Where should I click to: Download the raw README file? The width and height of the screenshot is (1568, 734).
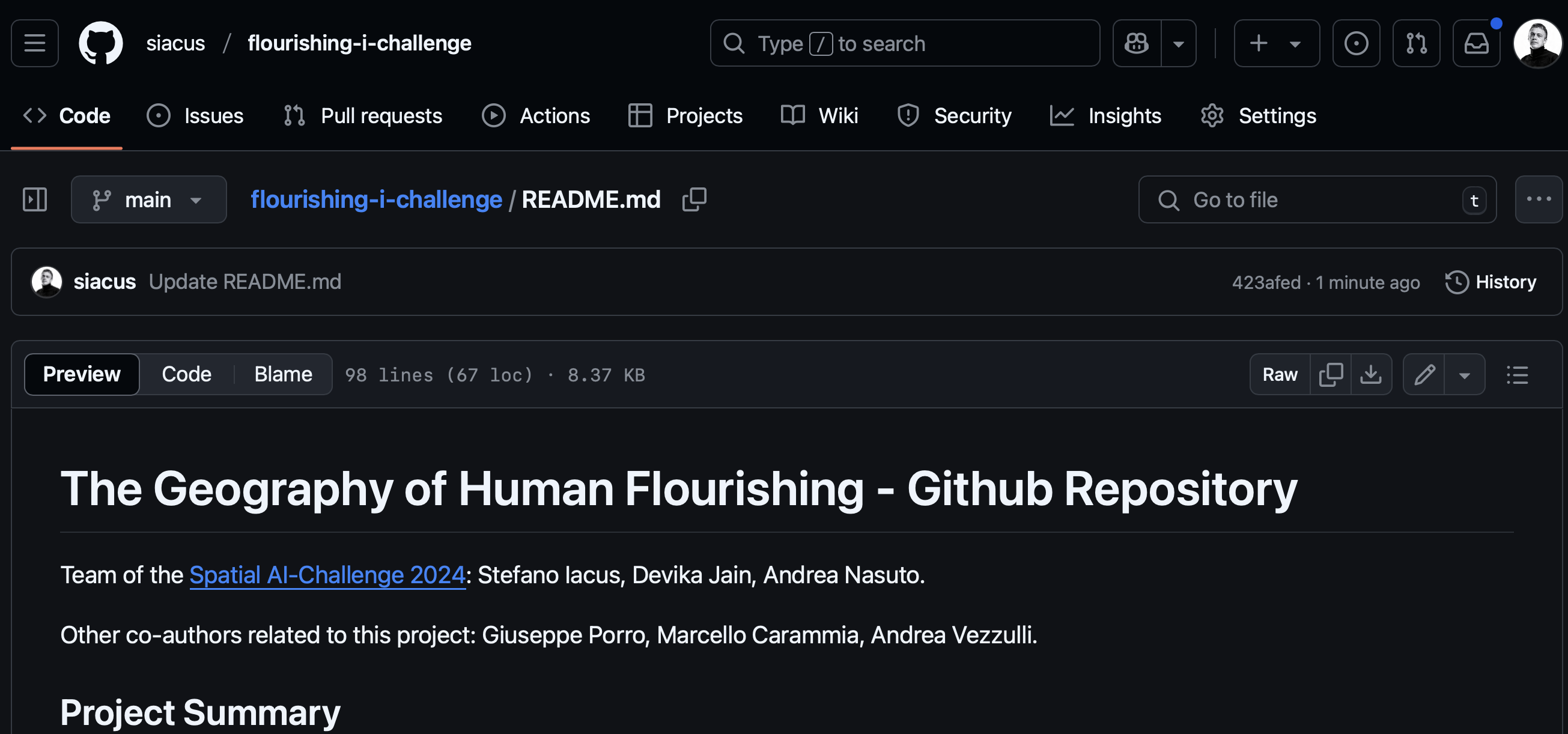(1371, 374)
